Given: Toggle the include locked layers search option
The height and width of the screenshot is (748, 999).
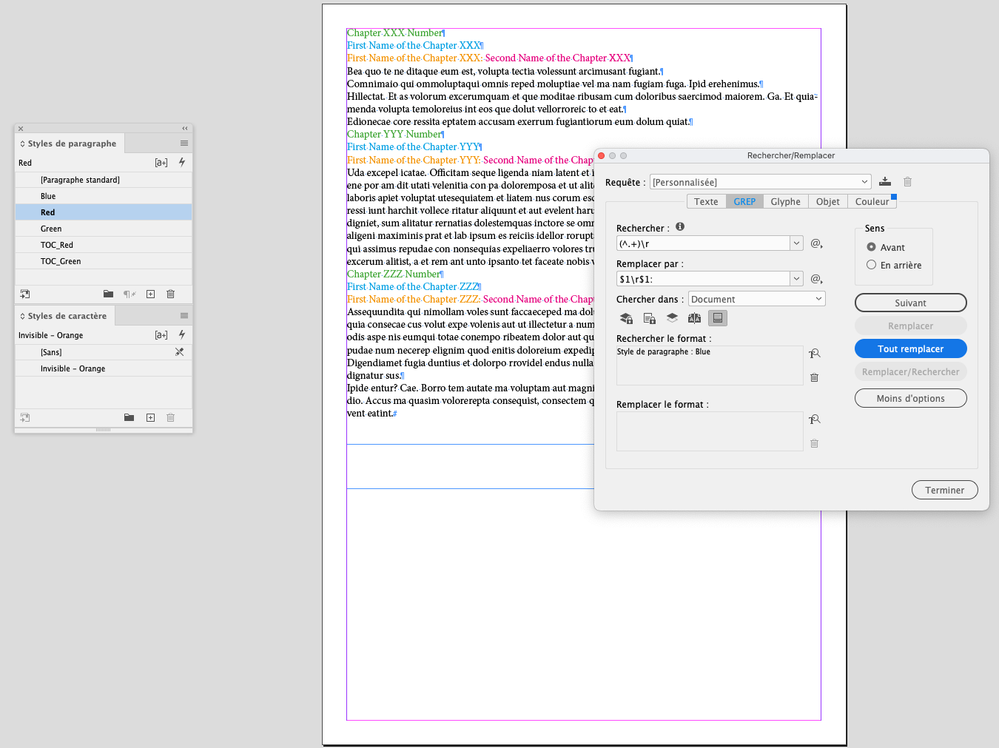Looking at the screenshot, I should (626, 318).
